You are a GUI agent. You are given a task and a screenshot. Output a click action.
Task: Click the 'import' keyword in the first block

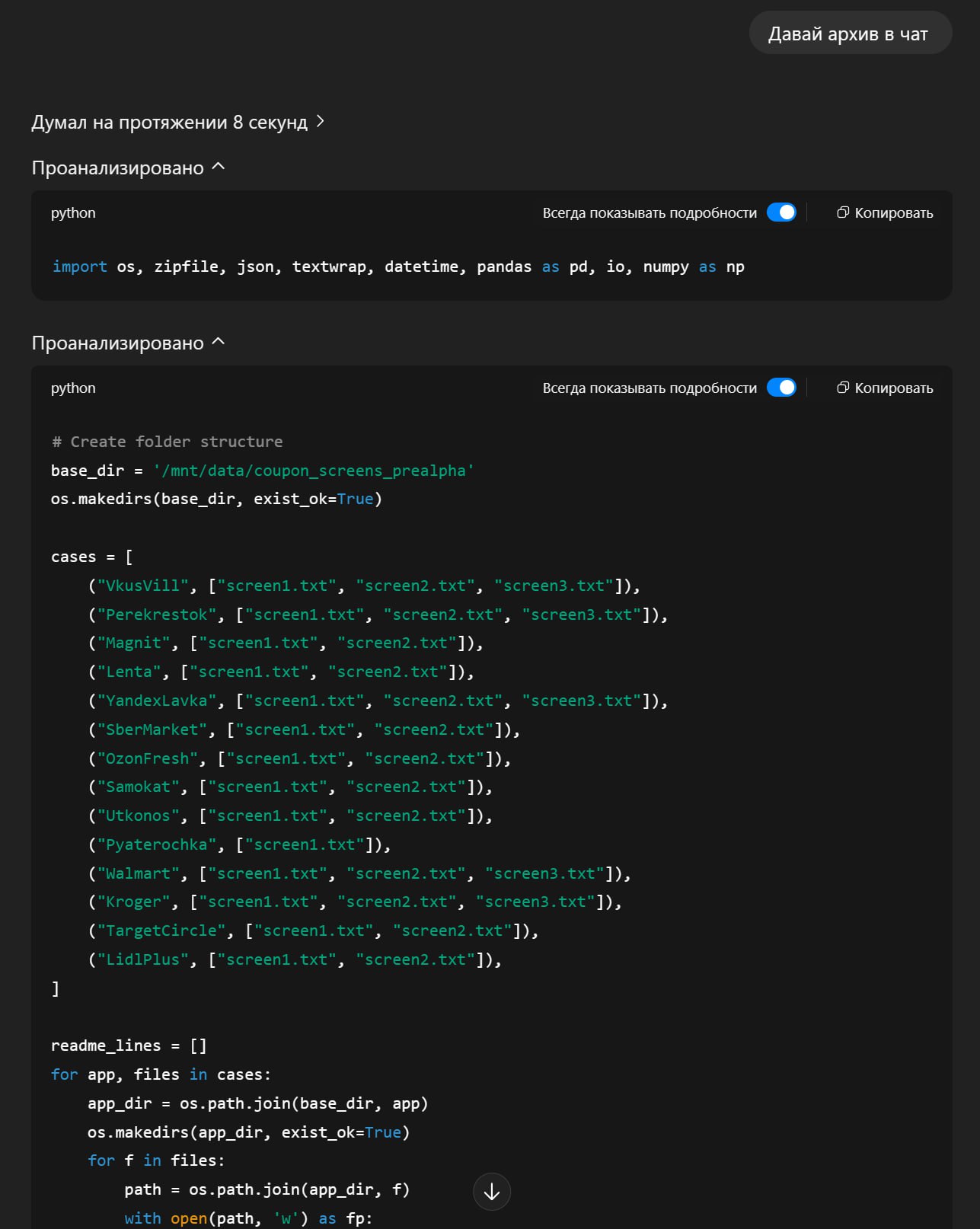coord(79,267)
